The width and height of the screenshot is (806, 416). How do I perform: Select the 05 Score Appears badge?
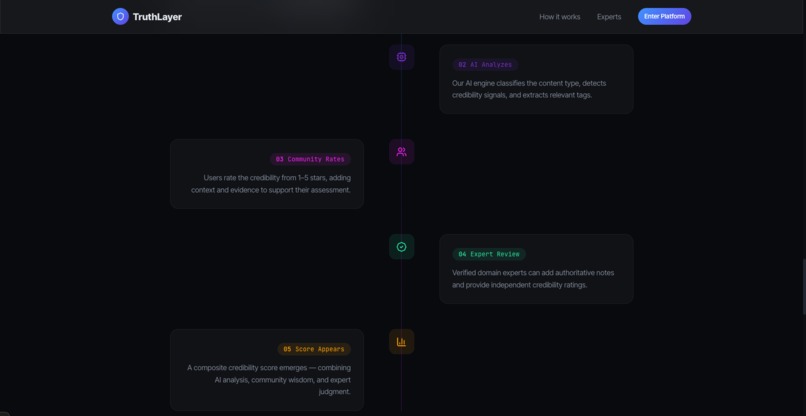[x=314, y=349]
